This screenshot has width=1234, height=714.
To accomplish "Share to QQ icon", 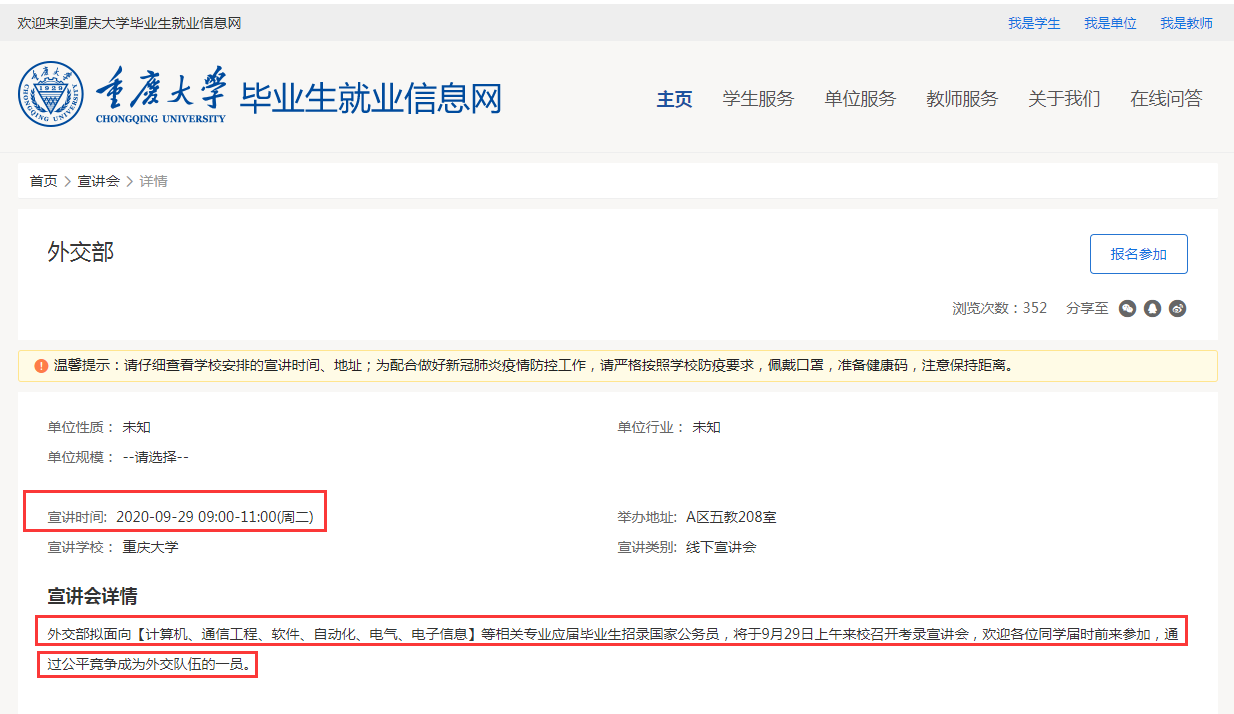I will 1152,308.
